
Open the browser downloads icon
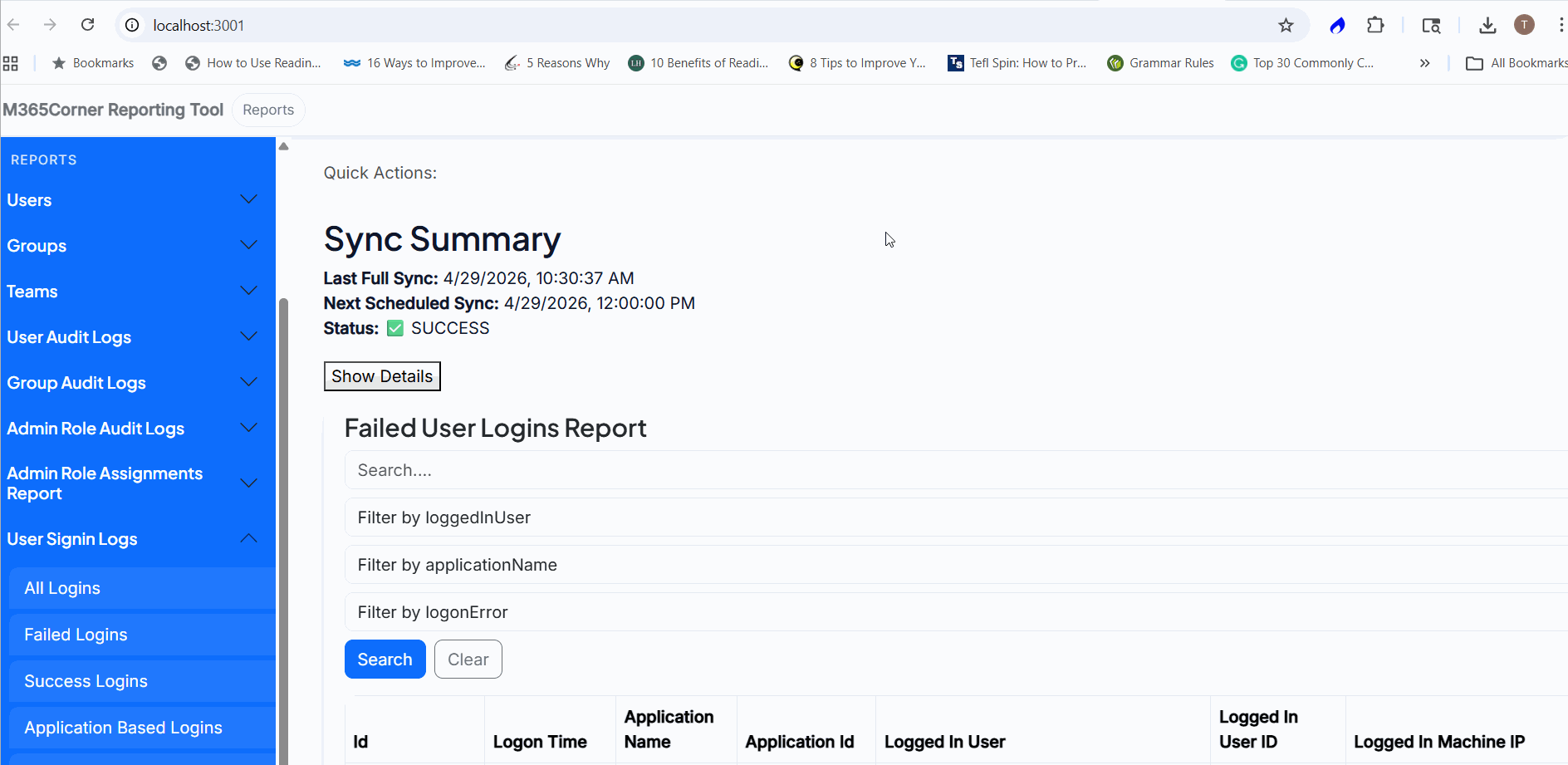tap(1487, 25)
